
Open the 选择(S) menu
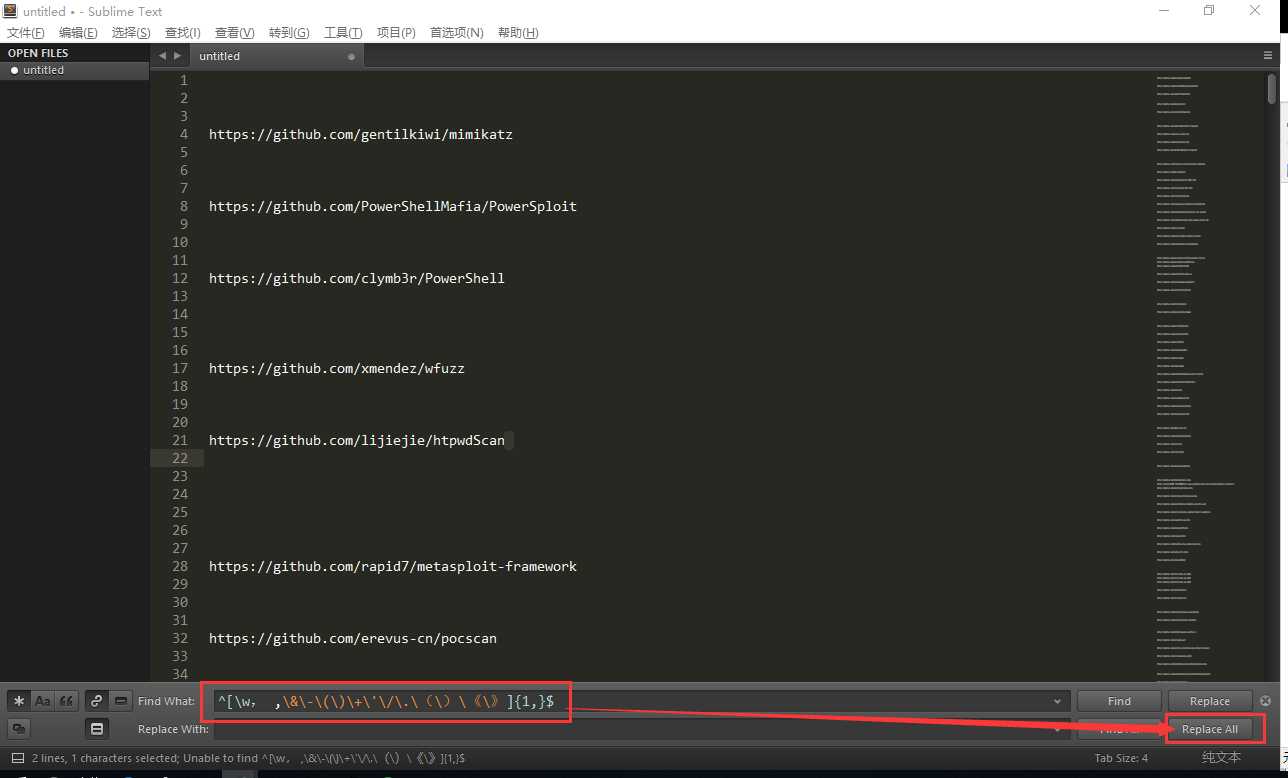tap(131, 33)
